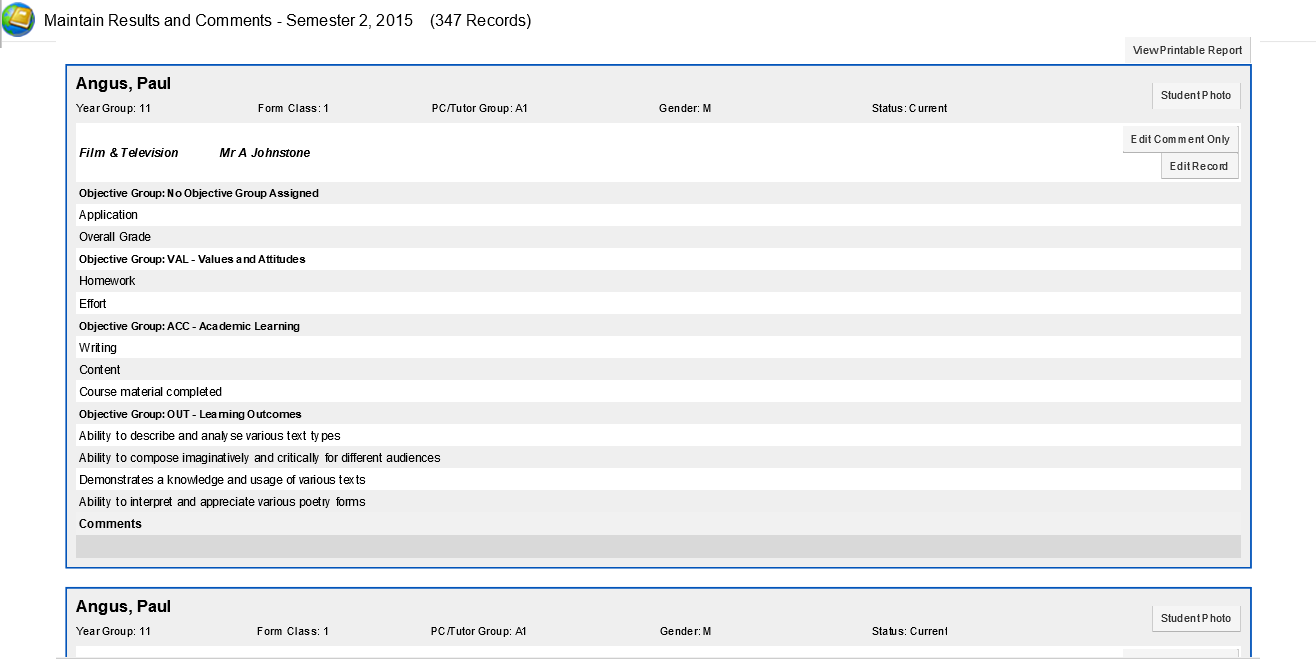
Task: Click the 'OUT - Learning Outcomes' group heading
Action: pyautogui.click(x=190, y=414)
